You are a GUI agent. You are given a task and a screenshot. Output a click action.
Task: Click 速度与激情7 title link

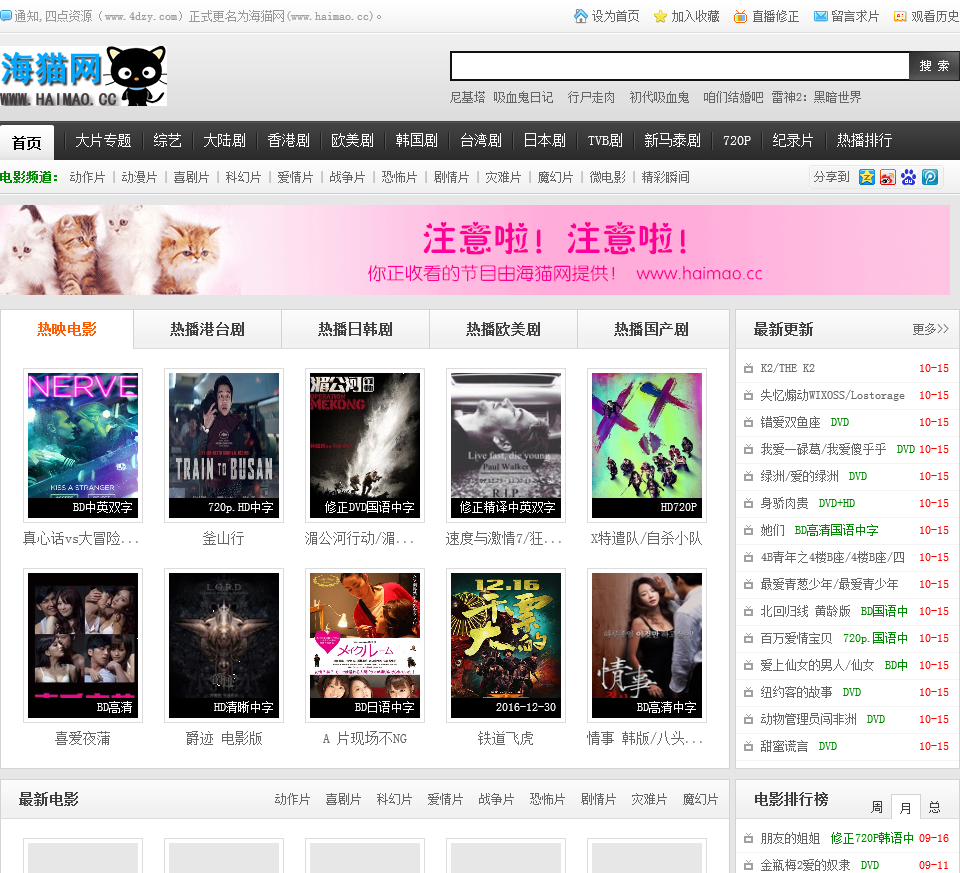504,539
